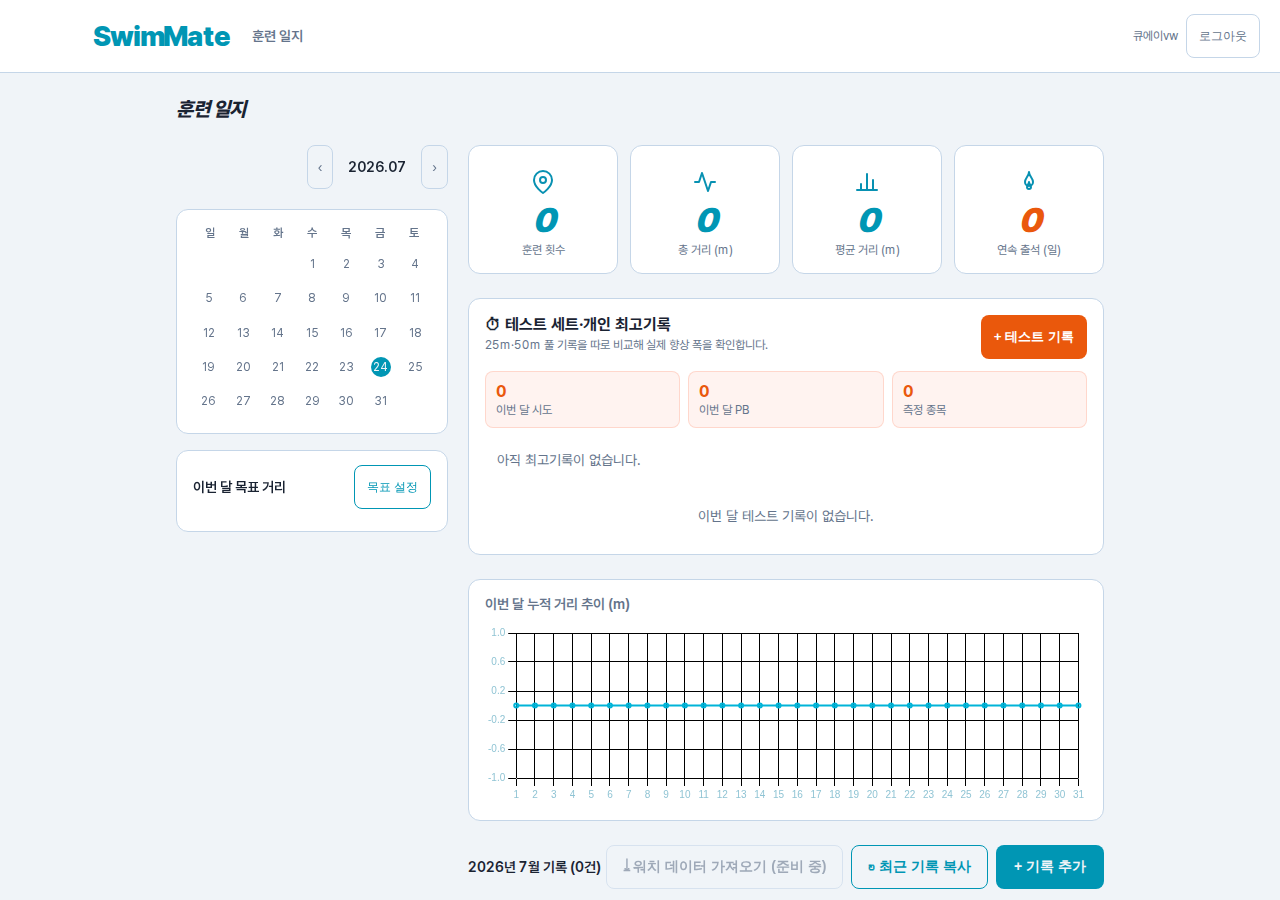The width and height of the screenshot is (1280, 900).
Task: Click the SwimMate logo
Action: [x=162, y=36]
